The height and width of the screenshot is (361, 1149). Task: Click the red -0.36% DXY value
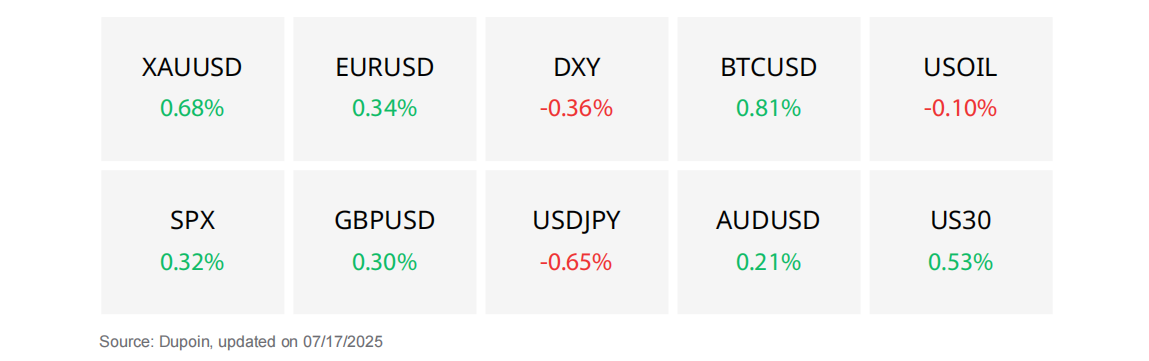pos(577,109)
